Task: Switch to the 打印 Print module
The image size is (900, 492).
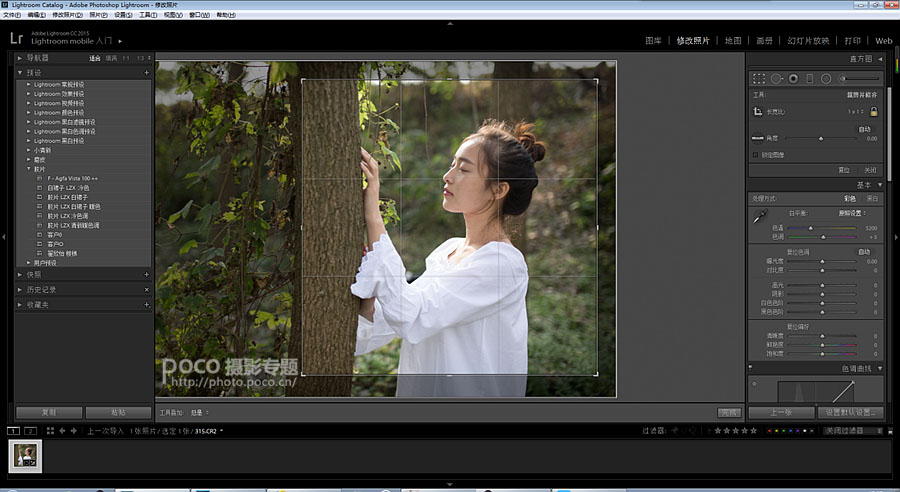Action: [x=852, y=41]
